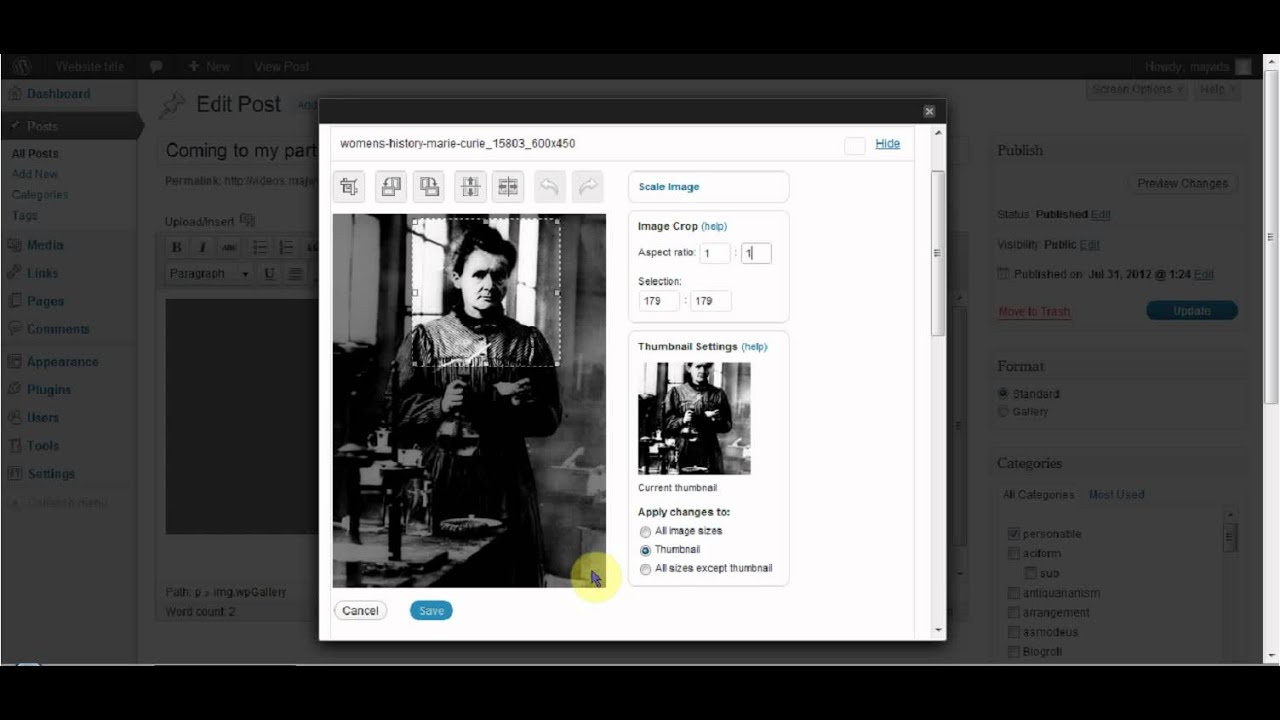Open Tools in the admin sidebar
This screenshot has height=720, width=1280.
pyautogui.click(x=43, y=446)
